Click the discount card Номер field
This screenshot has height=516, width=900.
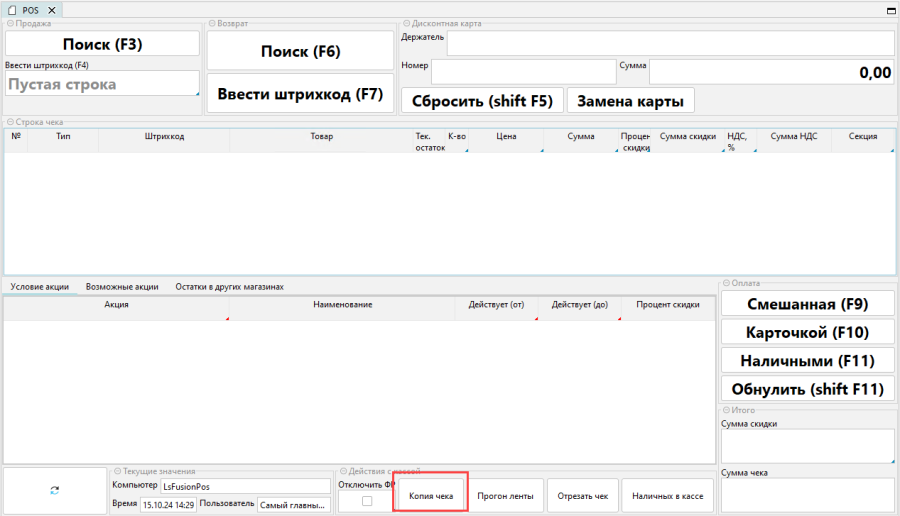[x=523, y=72]
